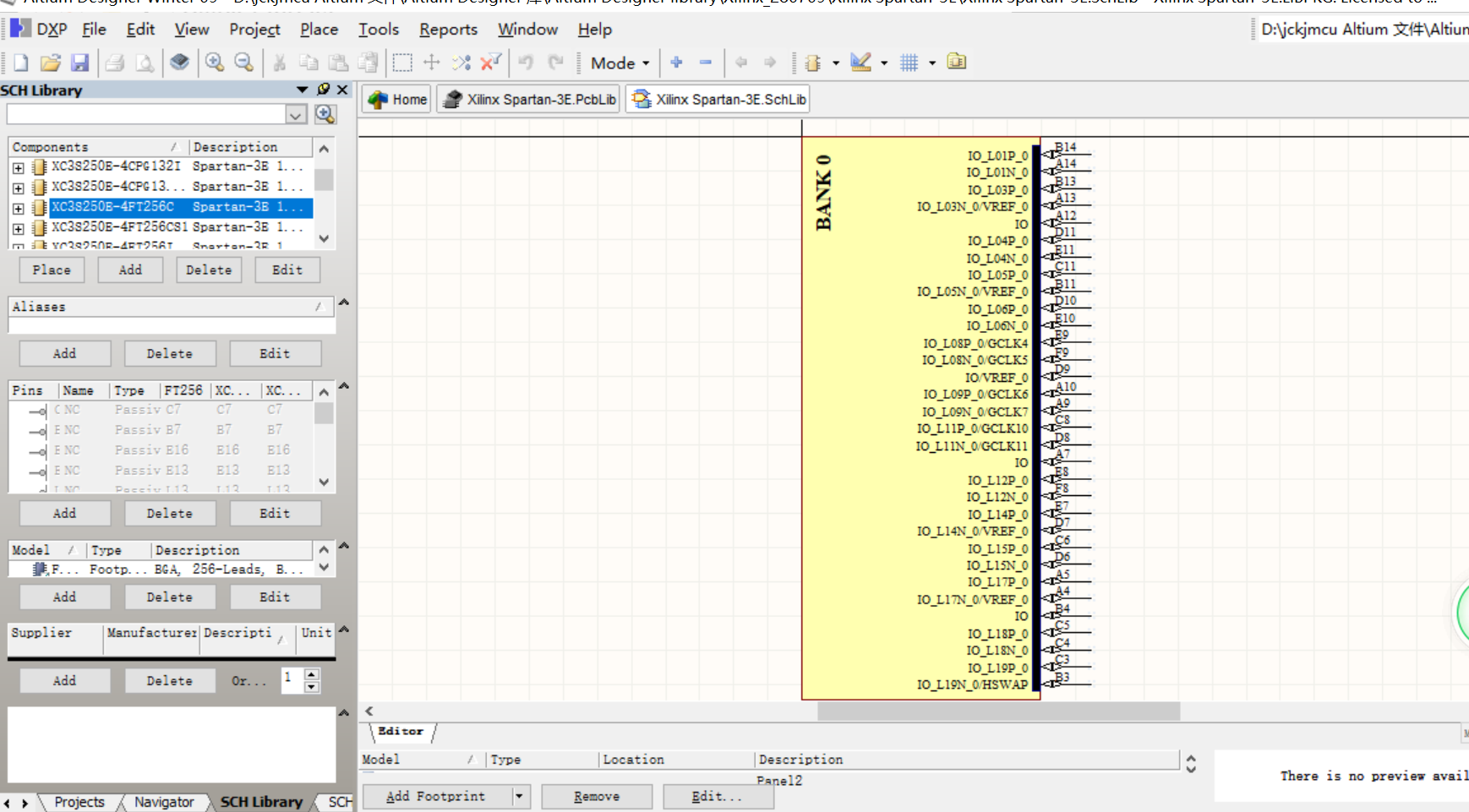This screenshot has width=1469, height=812.
Task: Click the Place component button
Action: (52, 270)
